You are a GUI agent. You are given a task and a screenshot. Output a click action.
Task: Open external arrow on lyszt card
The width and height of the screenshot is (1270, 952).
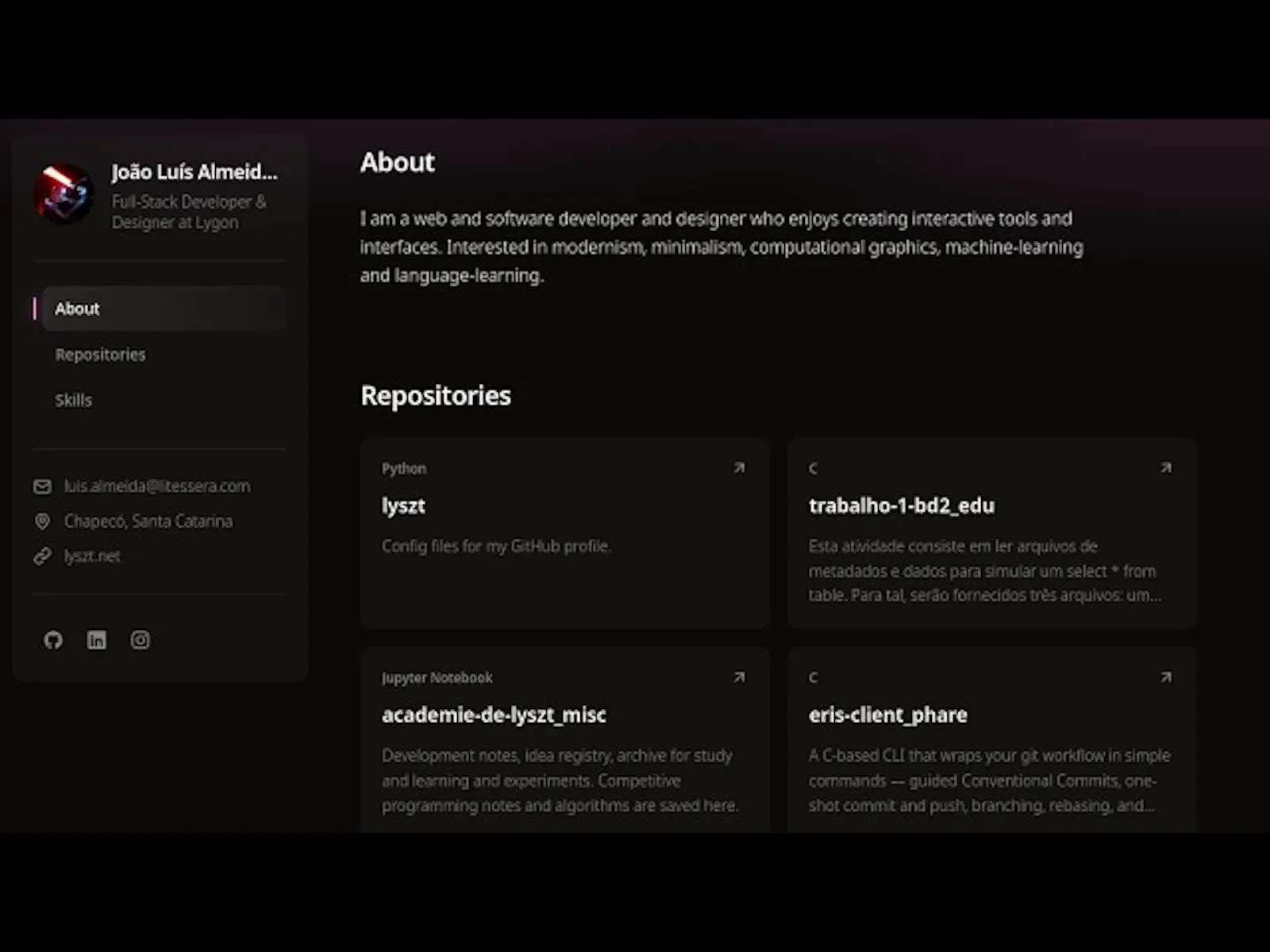pos(739,468)
